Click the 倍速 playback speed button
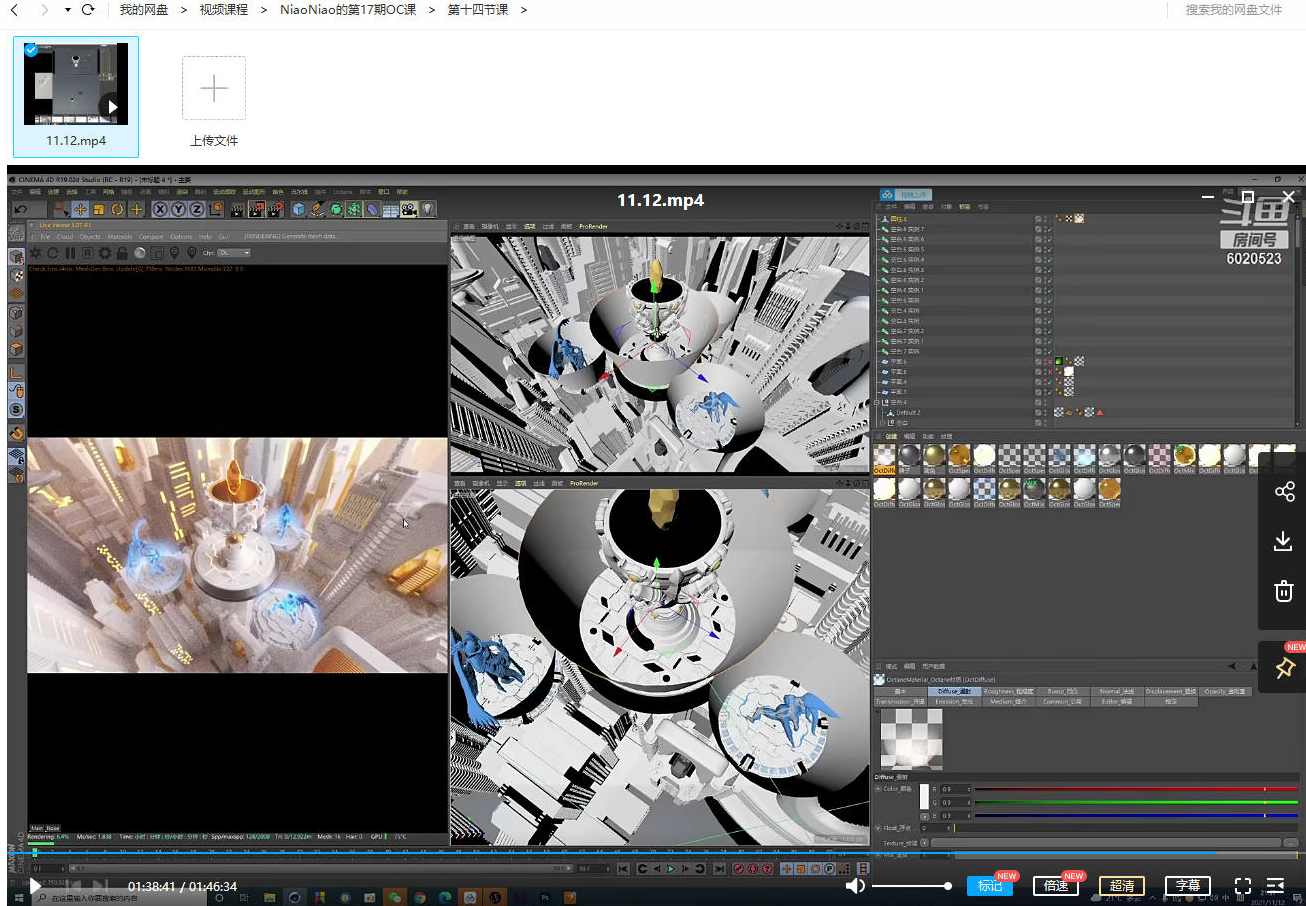 (1054, 886)
